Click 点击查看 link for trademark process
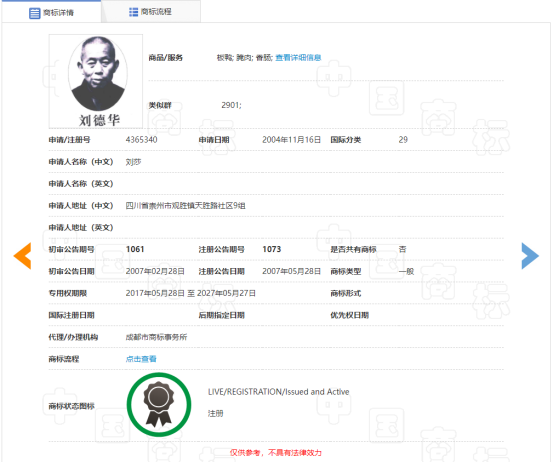Screen dimensions: 553x462 tap(141, 359)
